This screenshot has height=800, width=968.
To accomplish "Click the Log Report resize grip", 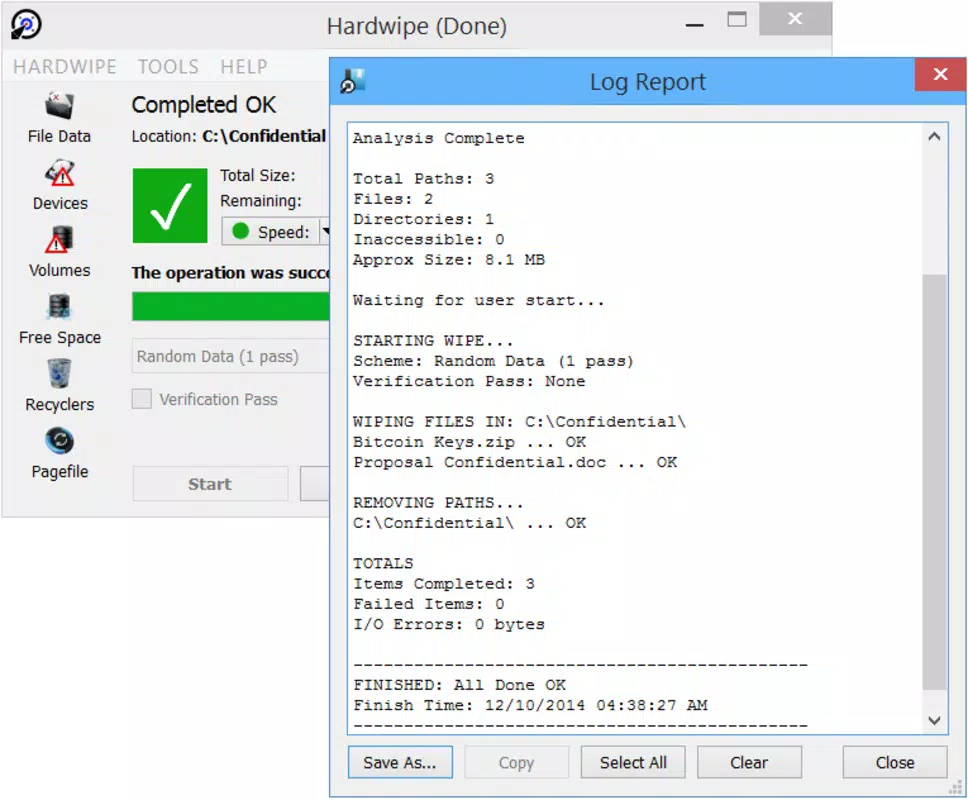I will tap(956, 788).
